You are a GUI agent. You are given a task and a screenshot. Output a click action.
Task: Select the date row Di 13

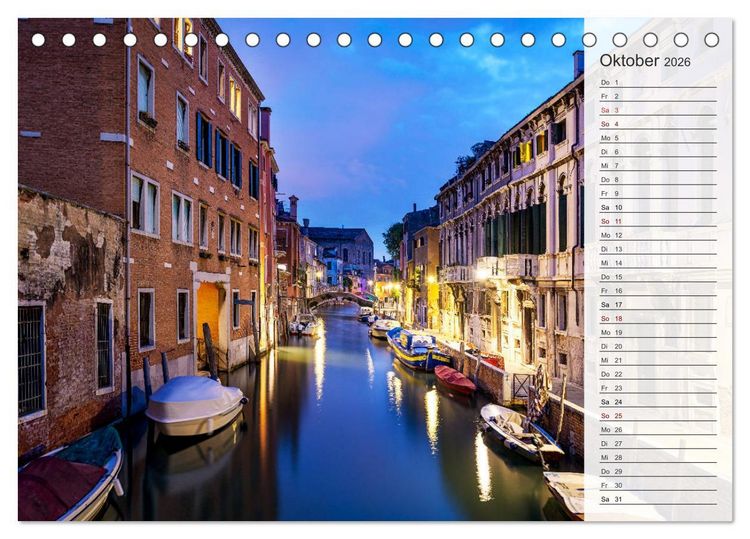tap(658, 249)
